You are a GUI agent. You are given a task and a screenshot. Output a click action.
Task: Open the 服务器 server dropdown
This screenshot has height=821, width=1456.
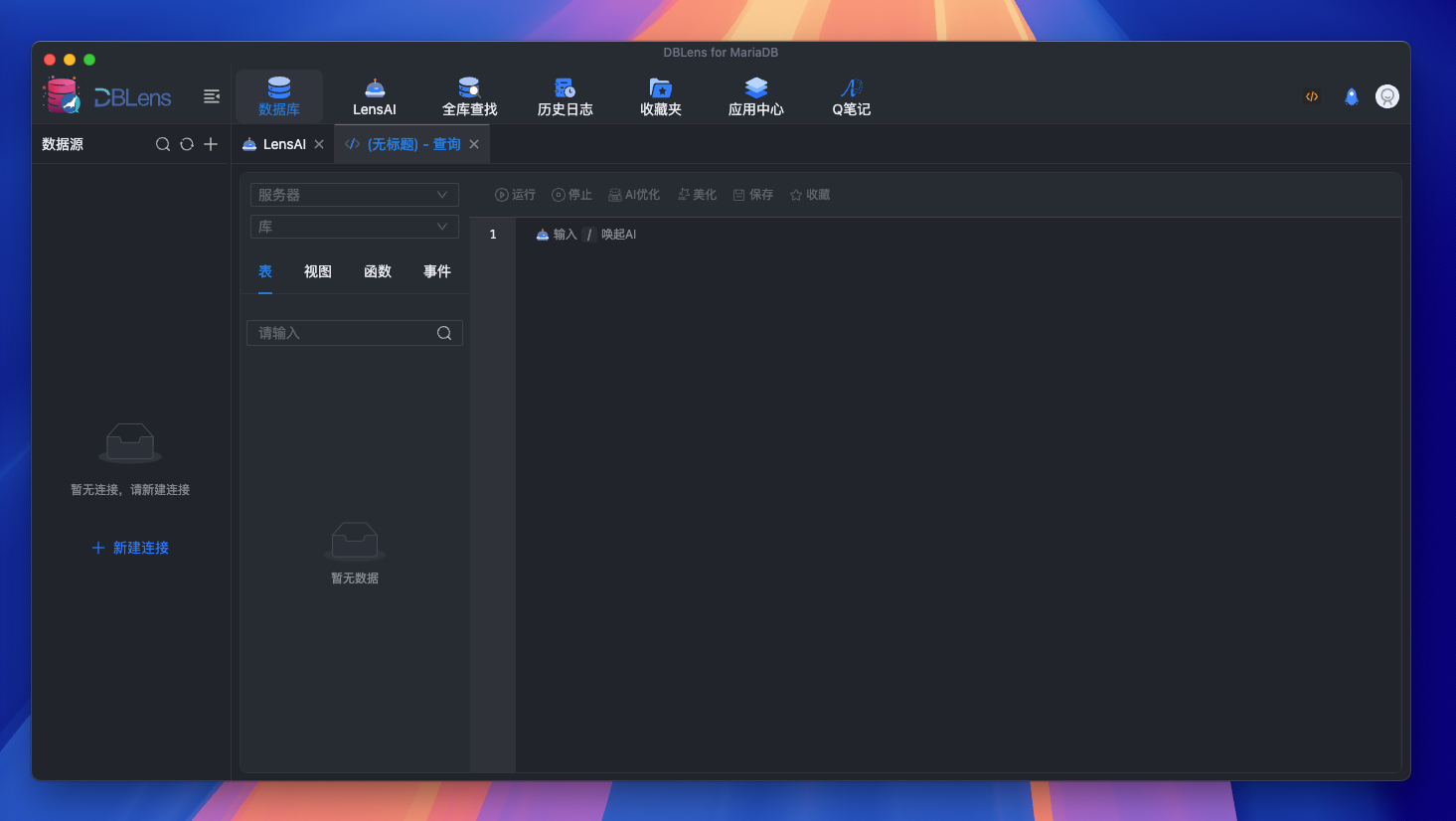click(355, 195)
